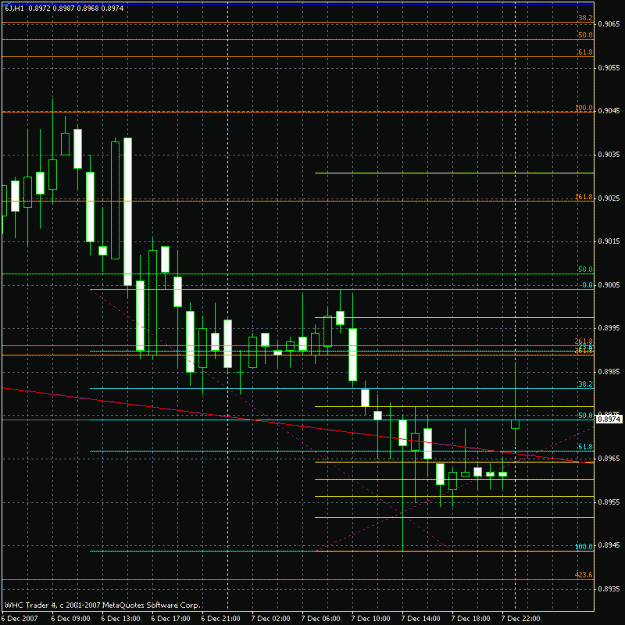Screen dimensions: 625x625
Task: Click the 6 Dec 2007 date label
Action: 20,618
